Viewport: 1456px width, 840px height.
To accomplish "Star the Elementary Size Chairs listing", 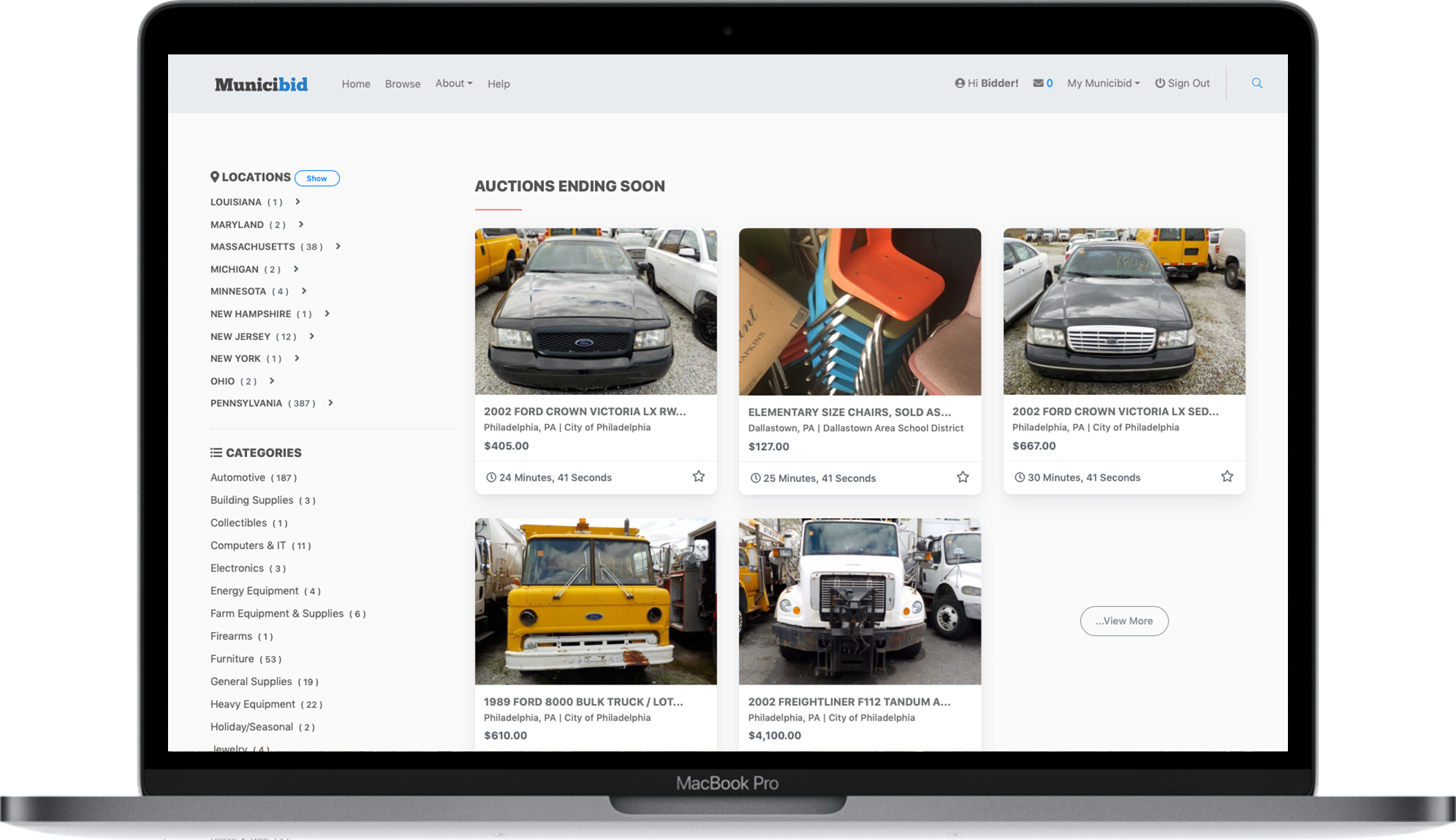I will [963, 477].
